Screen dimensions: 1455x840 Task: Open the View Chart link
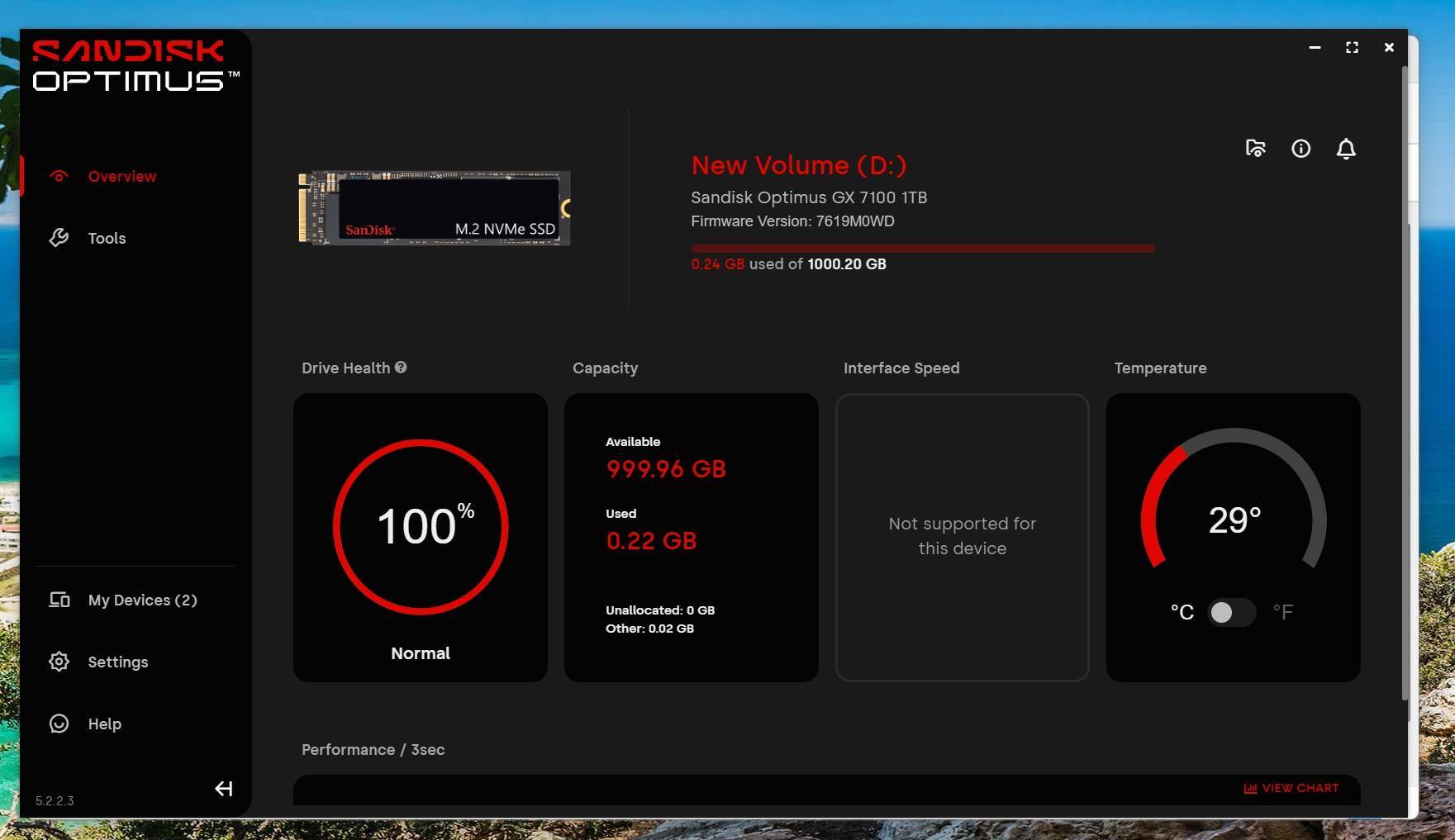[x=1291, y=788]
